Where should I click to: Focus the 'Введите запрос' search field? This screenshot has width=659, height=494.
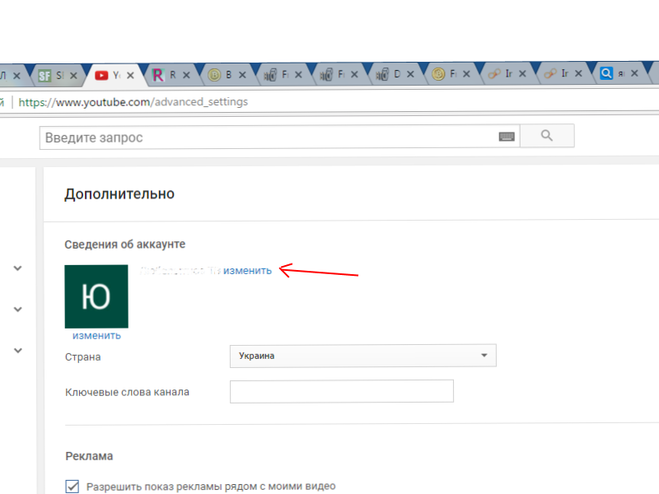268,137
